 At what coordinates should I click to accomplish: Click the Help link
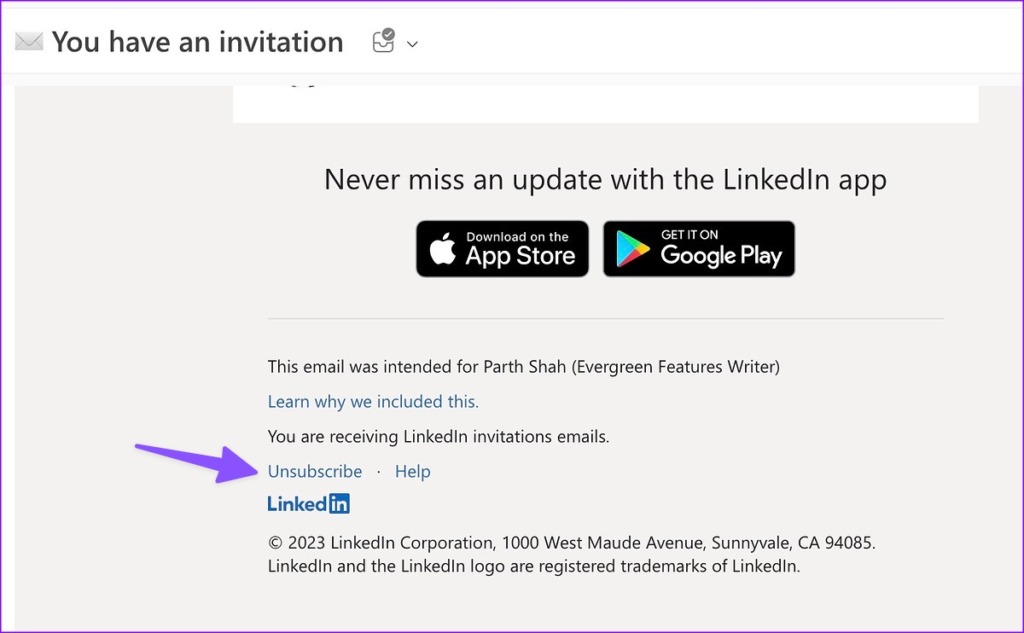(x=412, y=471)
